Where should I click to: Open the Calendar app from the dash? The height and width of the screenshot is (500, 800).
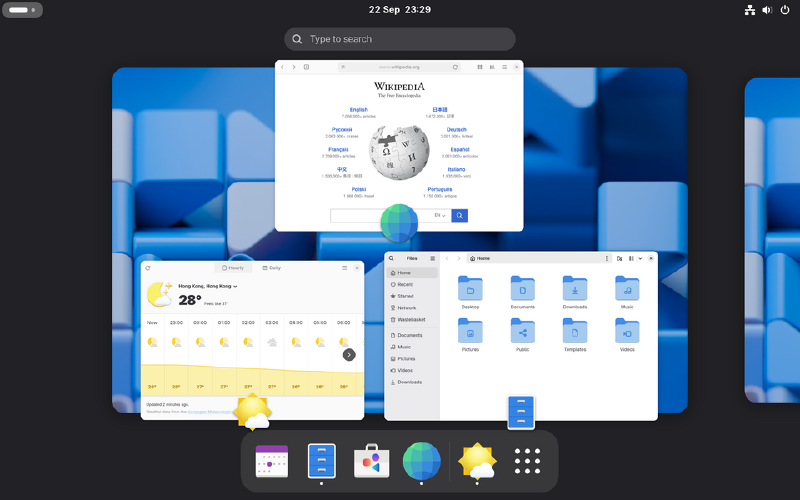pyautogui.click(x=272, y=462)
